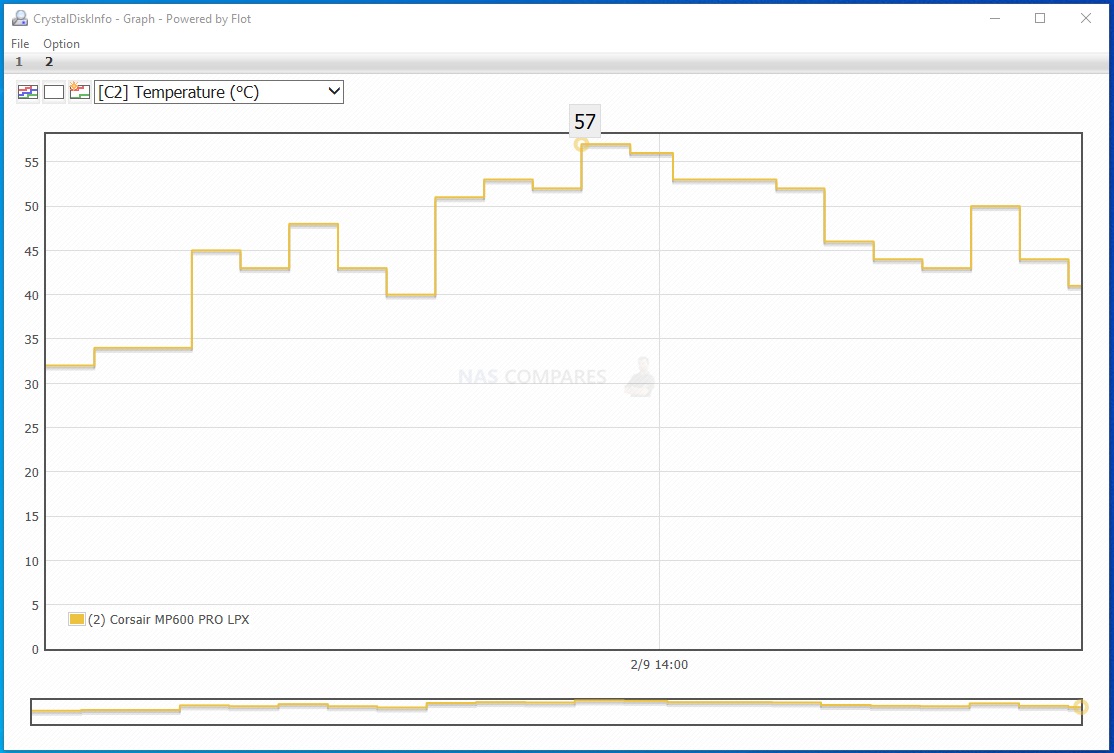Click the highlighted peak data point circle
This screenshot has height=753, width=1114.
coord(581,145)
